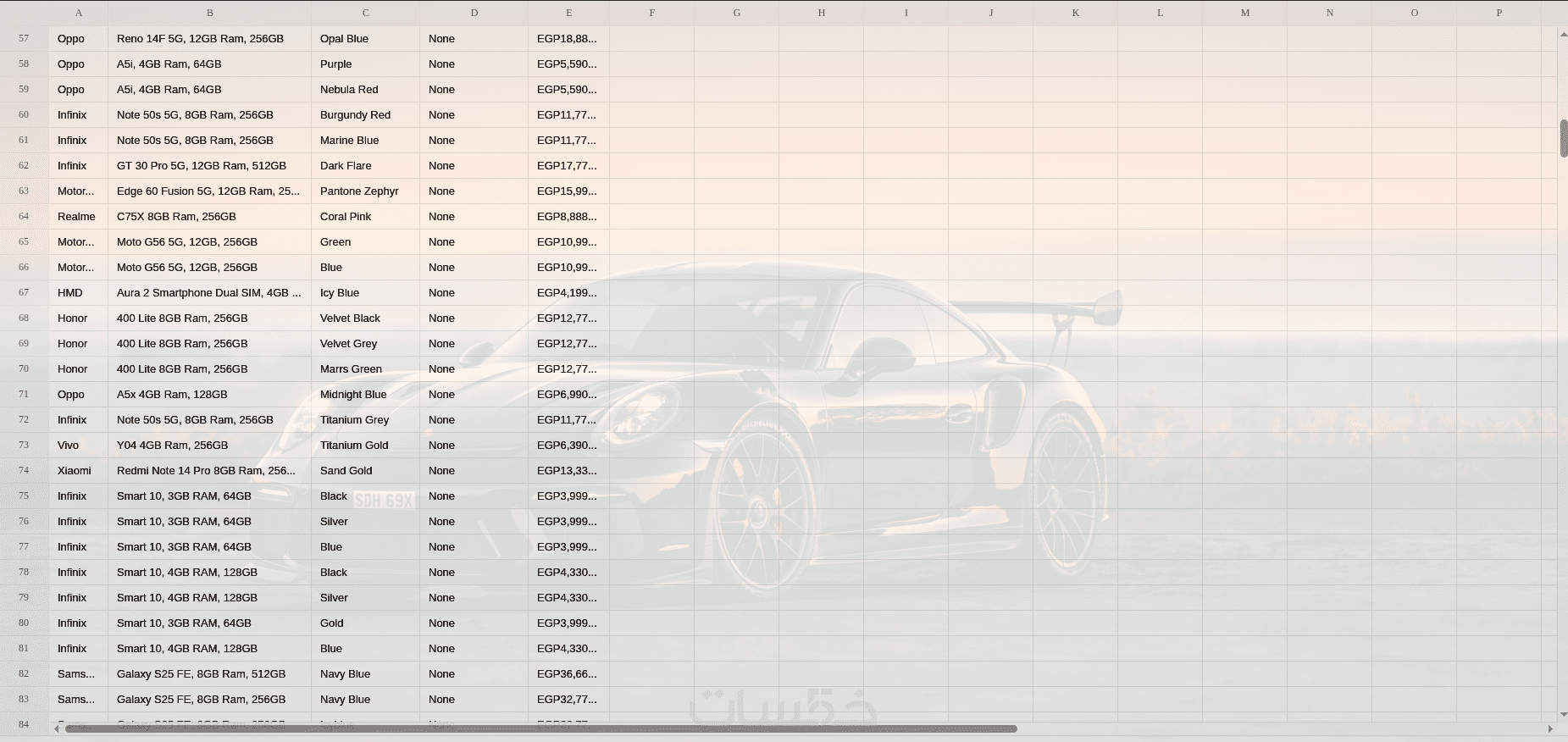Select row 74 header
Image resolution: width=1568 pixels, height=742 pixels.
click(x=24, y=470)
